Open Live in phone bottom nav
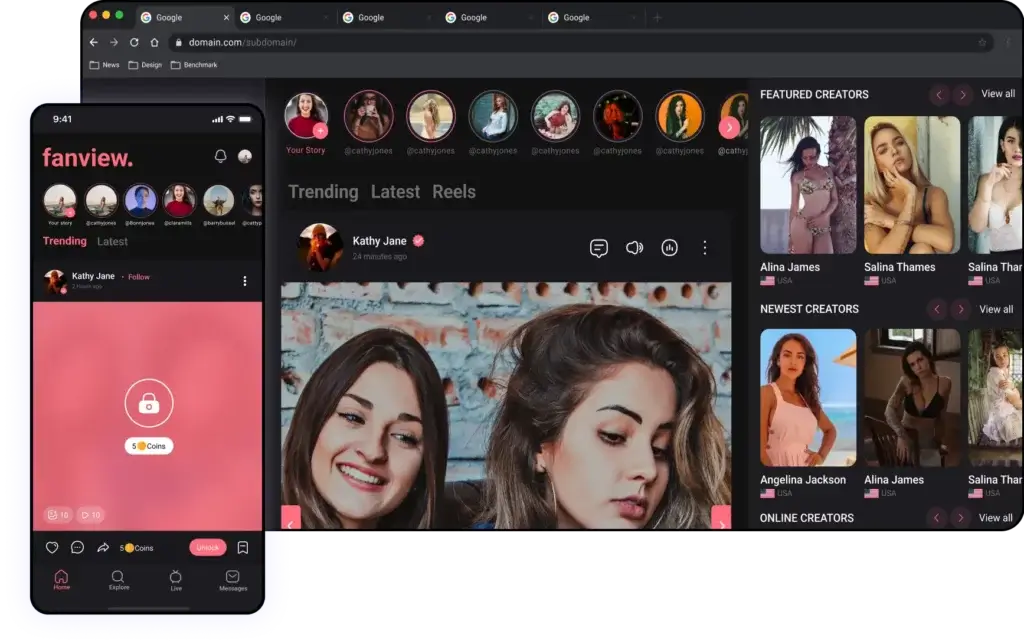1024x644 pixels. click(176, 580)
